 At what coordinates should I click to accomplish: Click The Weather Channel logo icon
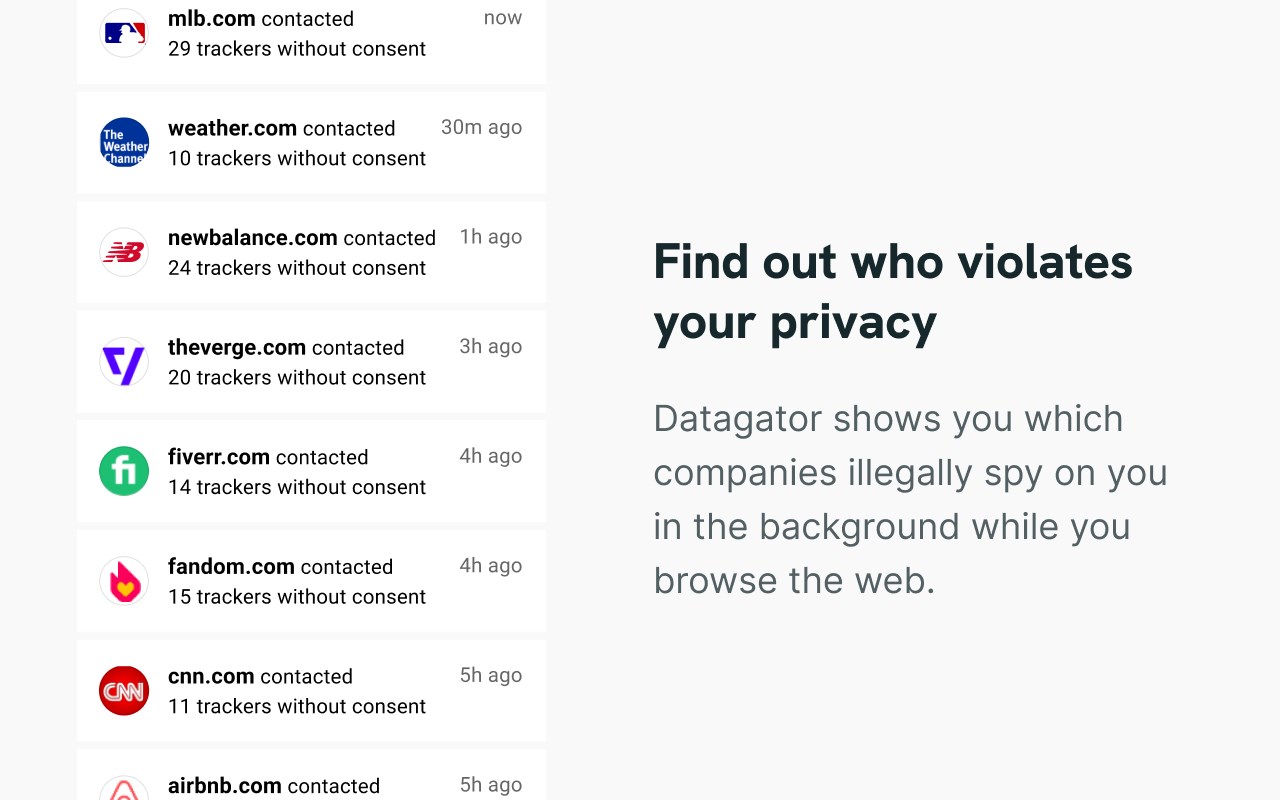[124, 142]
